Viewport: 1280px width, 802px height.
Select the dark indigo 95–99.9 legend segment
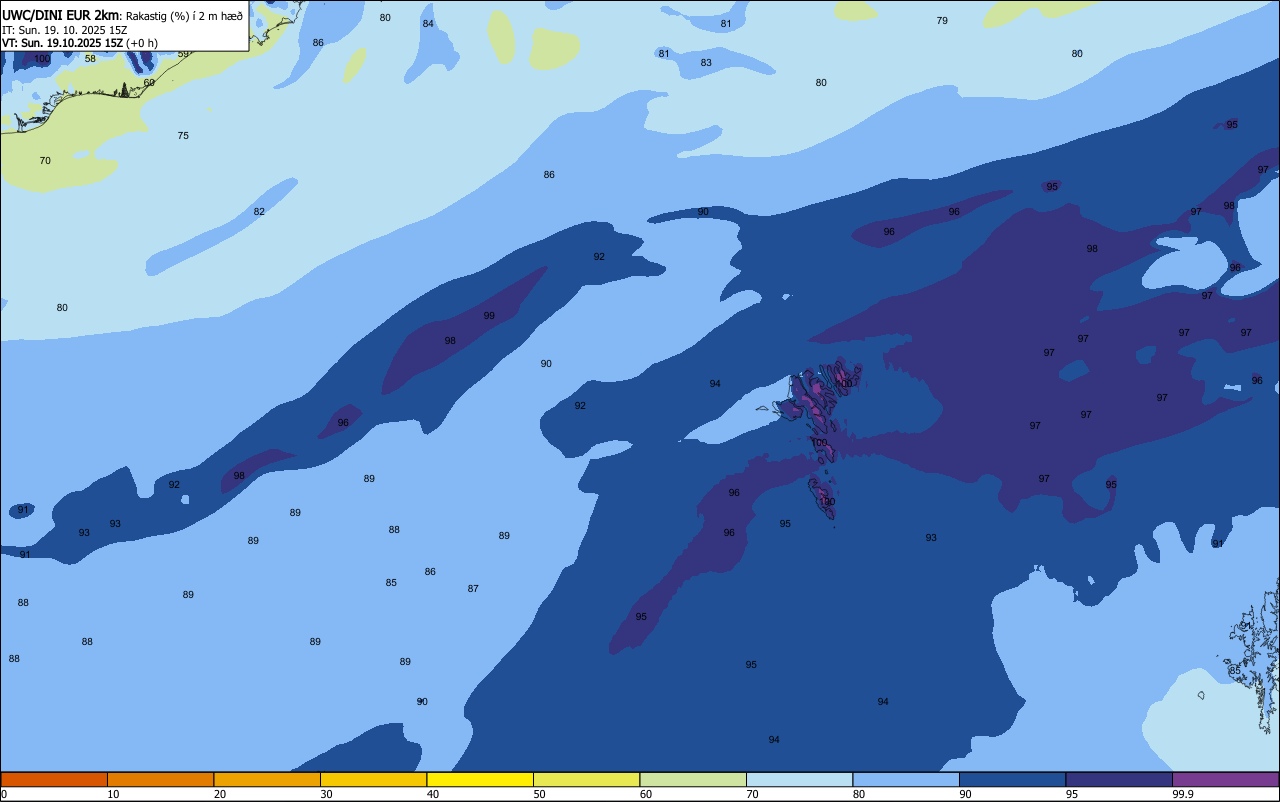point(1119,779)
